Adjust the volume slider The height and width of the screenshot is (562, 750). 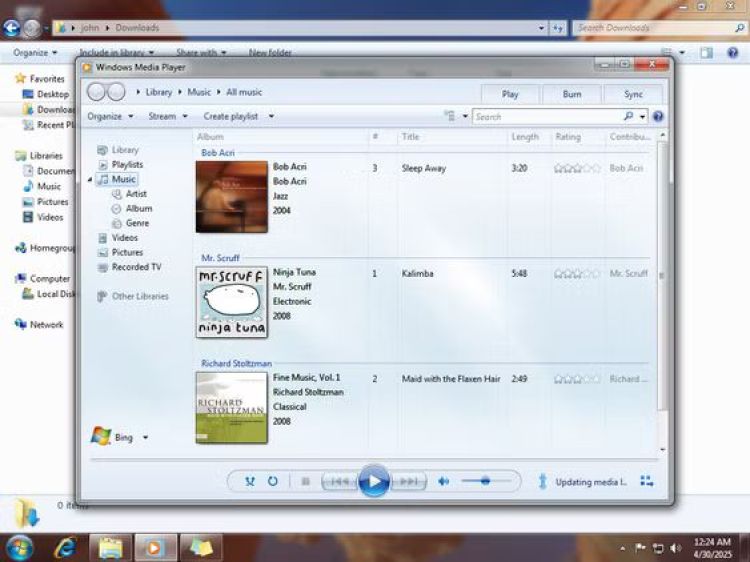click(x=485, y=481)
